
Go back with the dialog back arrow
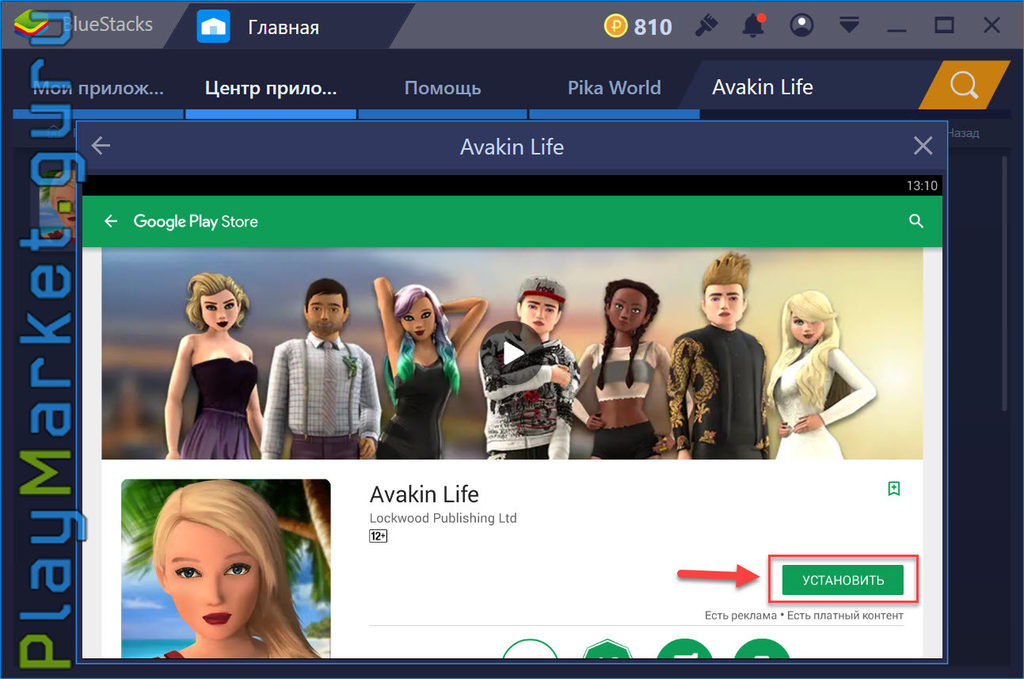(101, 146)
